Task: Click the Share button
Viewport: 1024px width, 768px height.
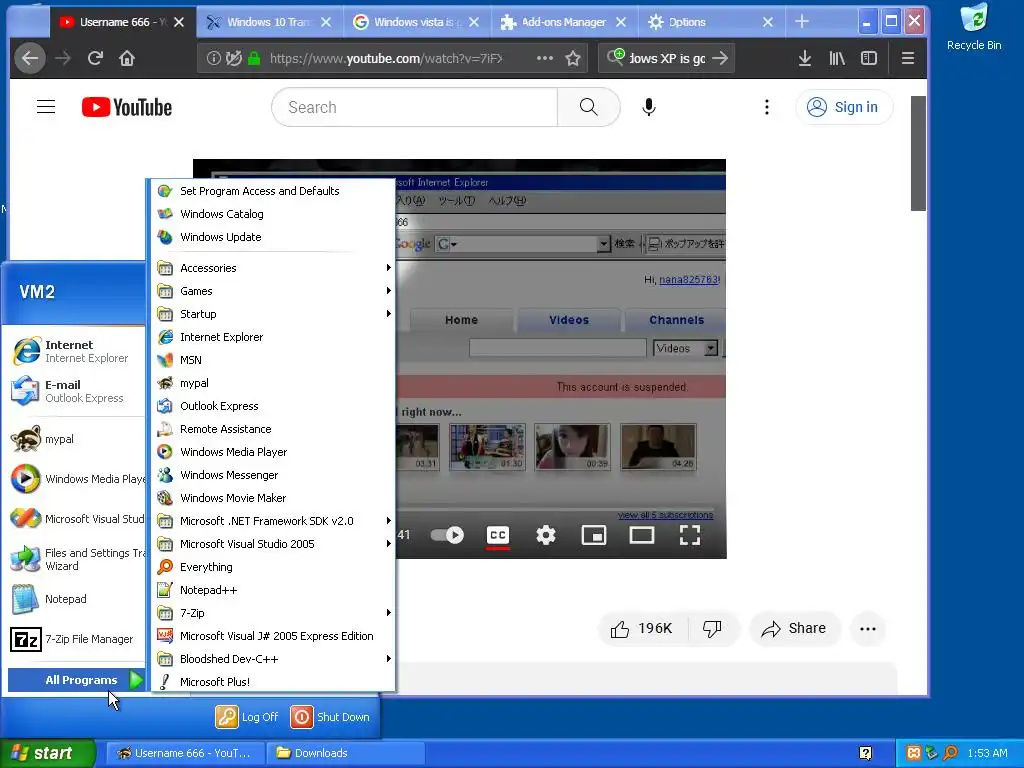Action: (x=794, y=628)
